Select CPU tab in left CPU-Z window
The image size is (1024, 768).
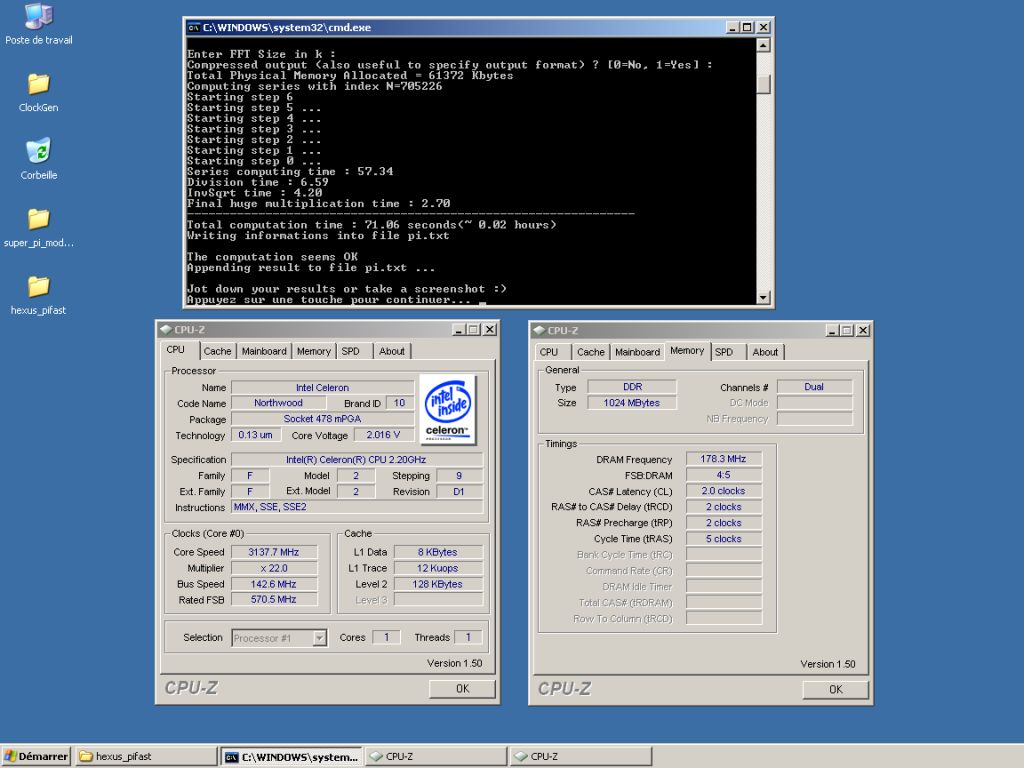[x=176, y=350]
